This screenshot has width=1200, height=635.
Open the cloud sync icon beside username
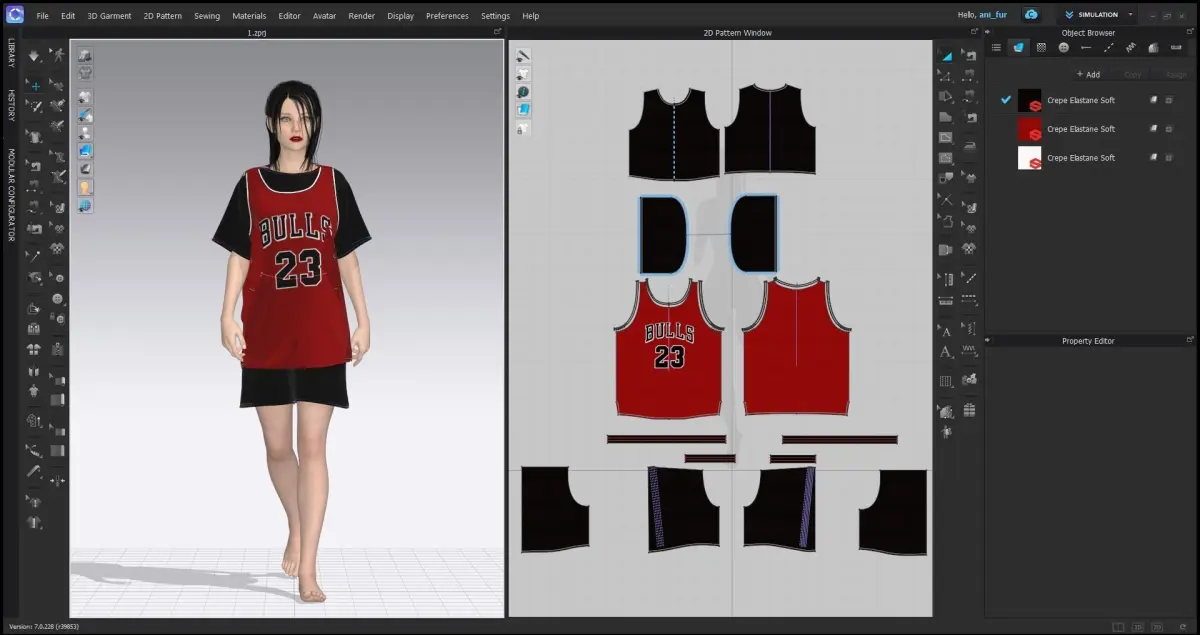point(1031,15)
